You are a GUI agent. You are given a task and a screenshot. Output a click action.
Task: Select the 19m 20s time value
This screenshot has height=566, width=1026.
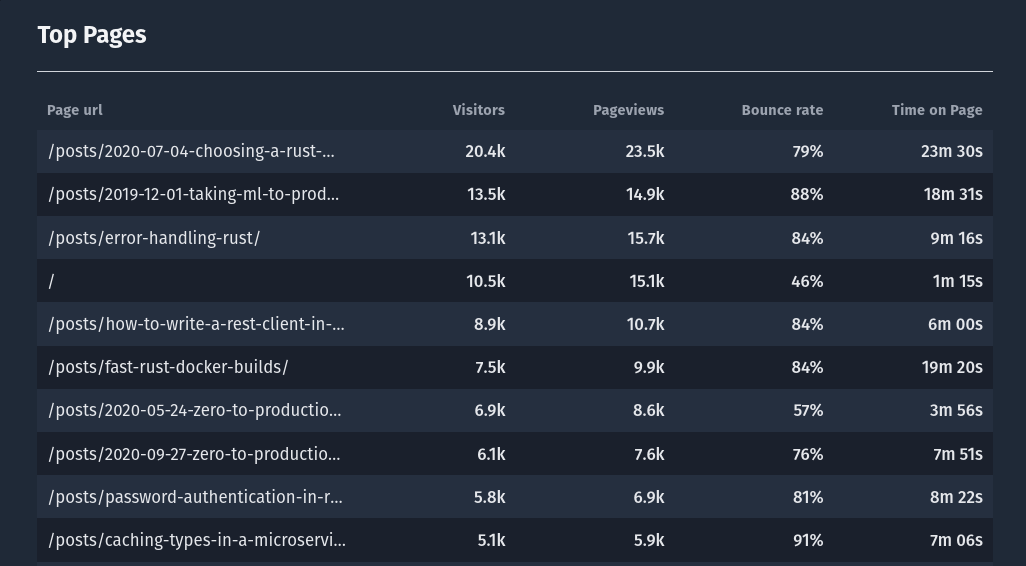pos(952,368)
